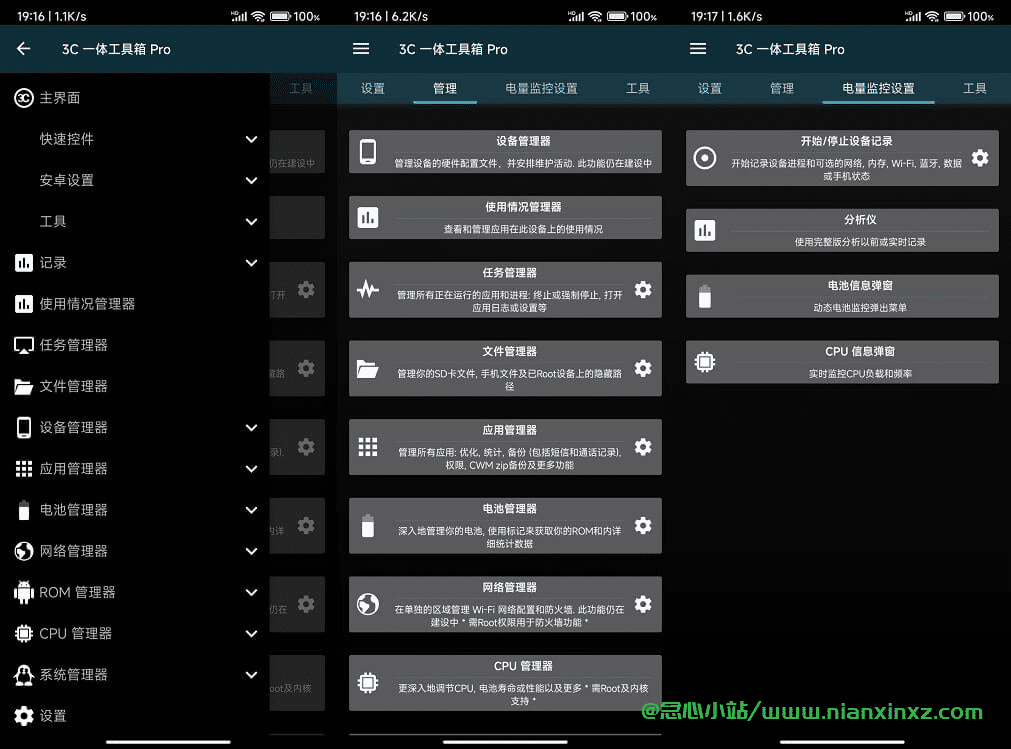Expand the 安卓设置 chevron

[251, 180]
